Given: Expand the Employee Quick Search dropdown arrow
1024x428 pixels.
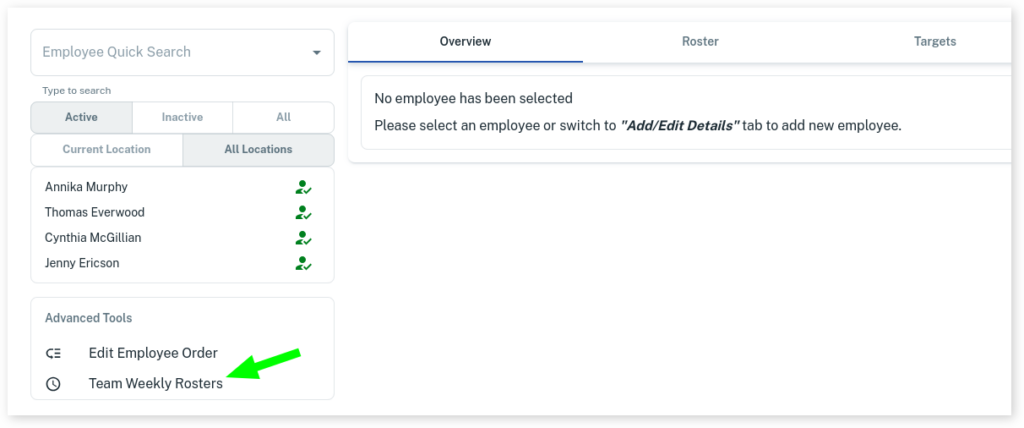Looking at the screenshot, I should (x=316, y=53).
